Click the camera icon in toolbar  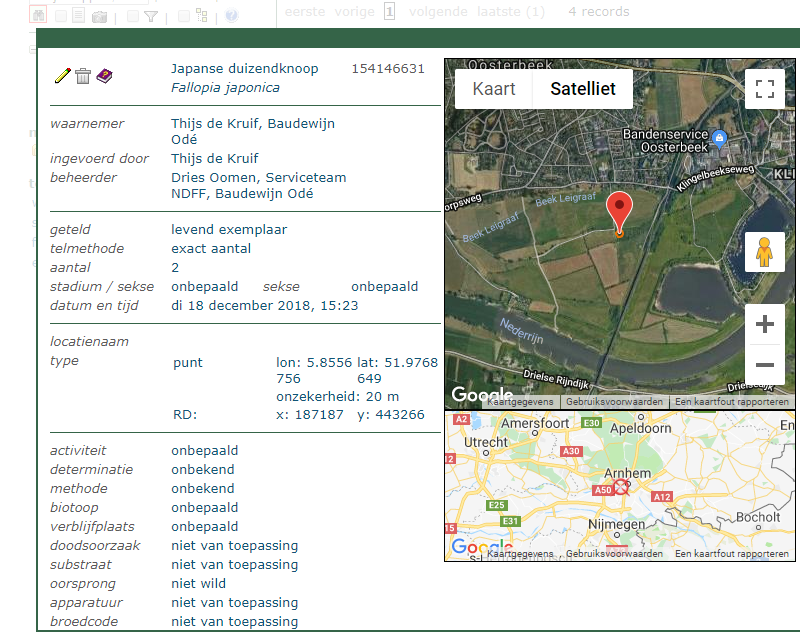[x=99, y=17]
